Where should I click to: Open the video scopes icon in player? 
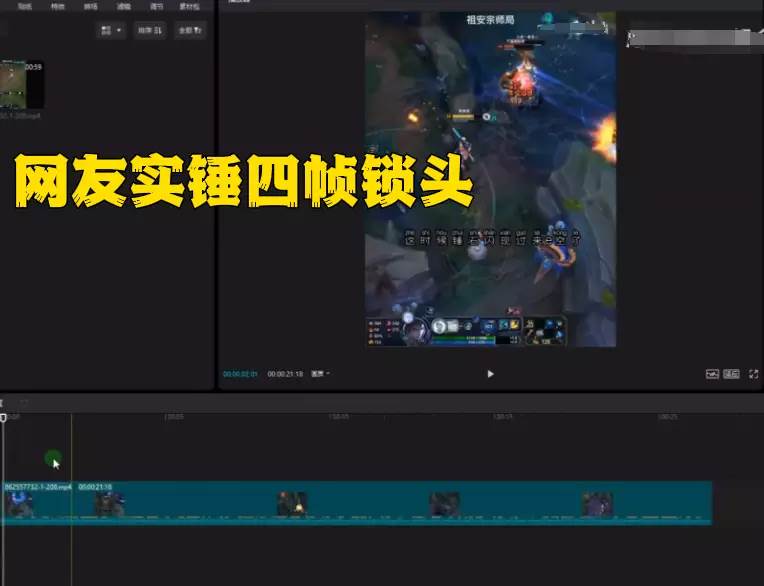click(x=712, y=374)
